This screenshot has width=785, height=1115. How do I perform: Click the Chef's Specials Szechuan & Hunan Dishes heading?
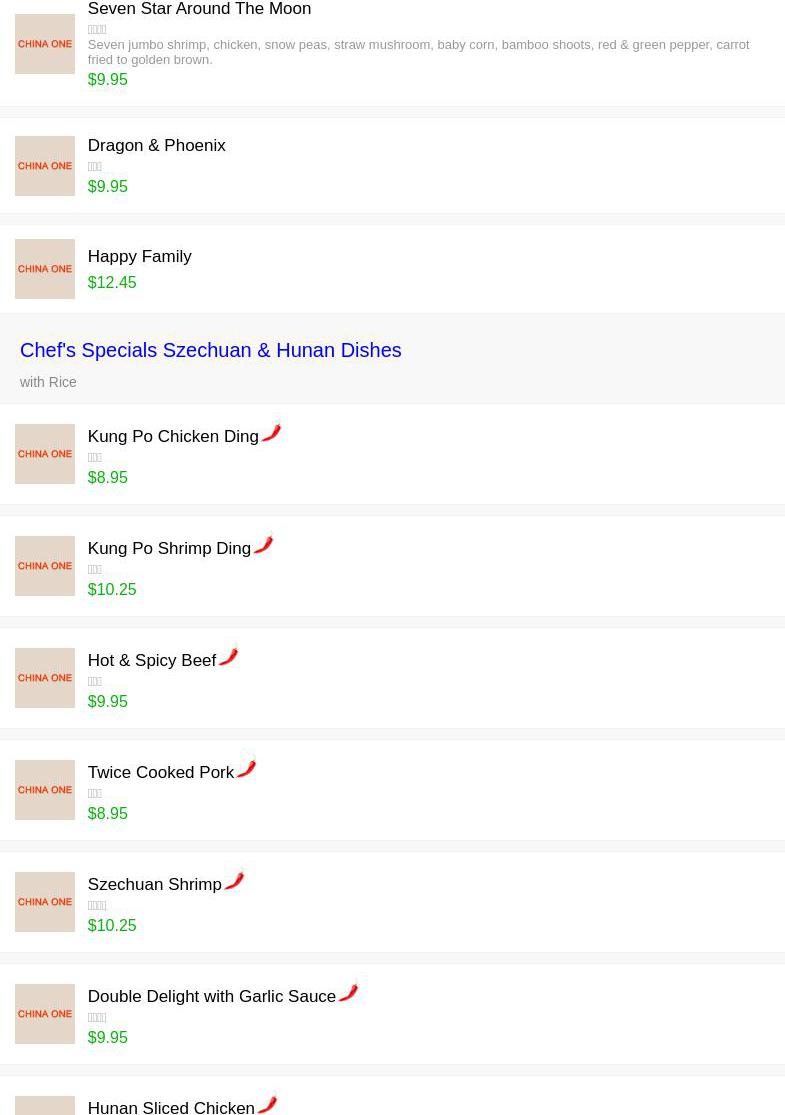210,350
